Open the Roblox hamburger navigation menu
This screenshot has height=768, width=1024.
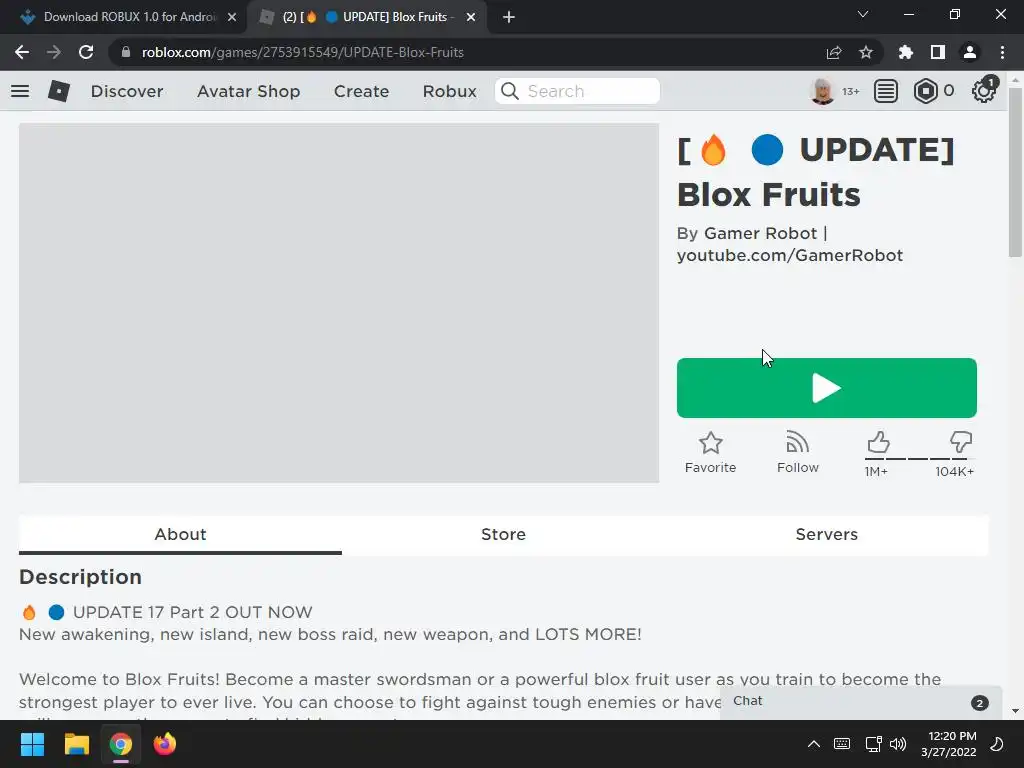[20, 91]
